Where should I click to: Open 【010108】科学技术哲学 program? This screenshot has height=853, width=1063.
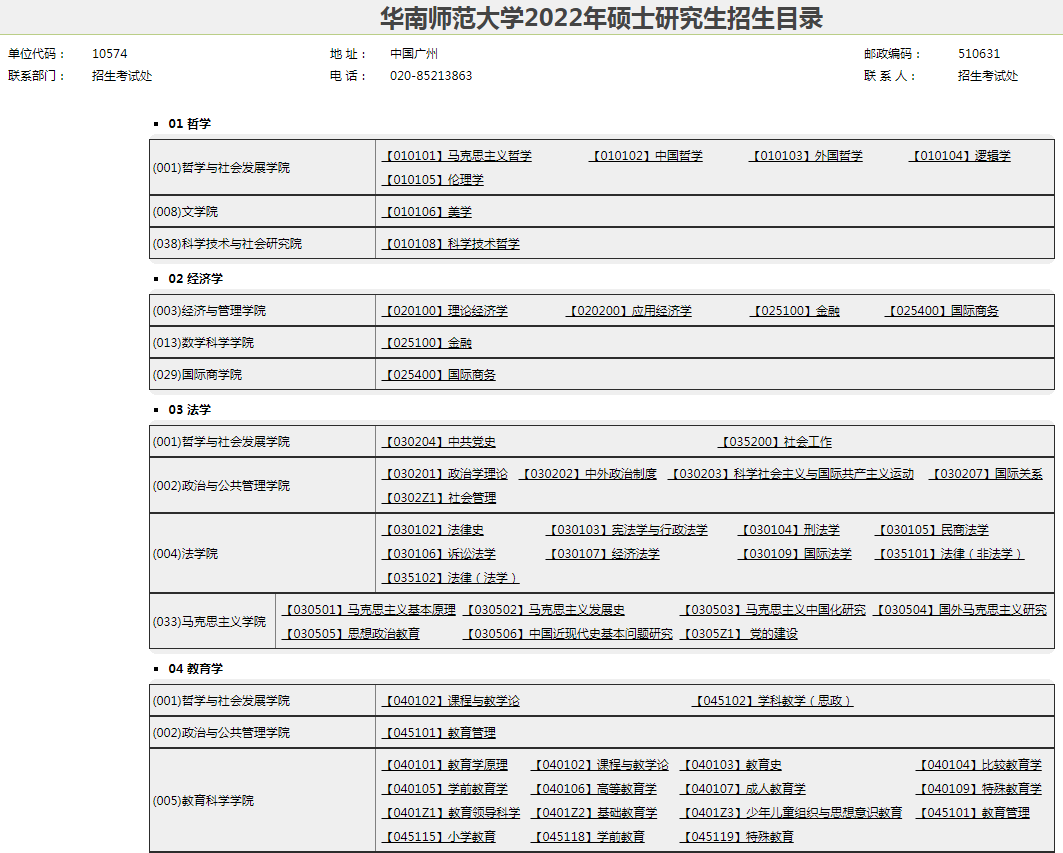click(x=451, y=244)
